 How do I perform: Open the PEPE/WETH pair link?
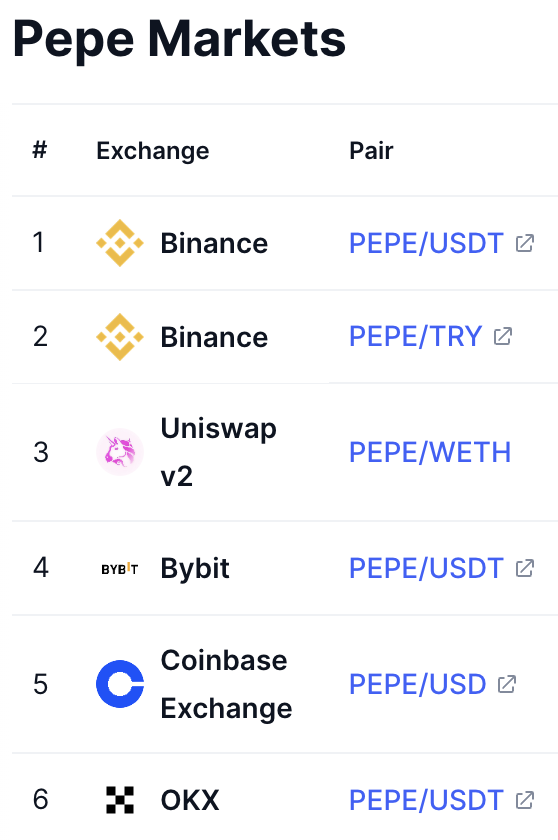[x=430, y=452]
